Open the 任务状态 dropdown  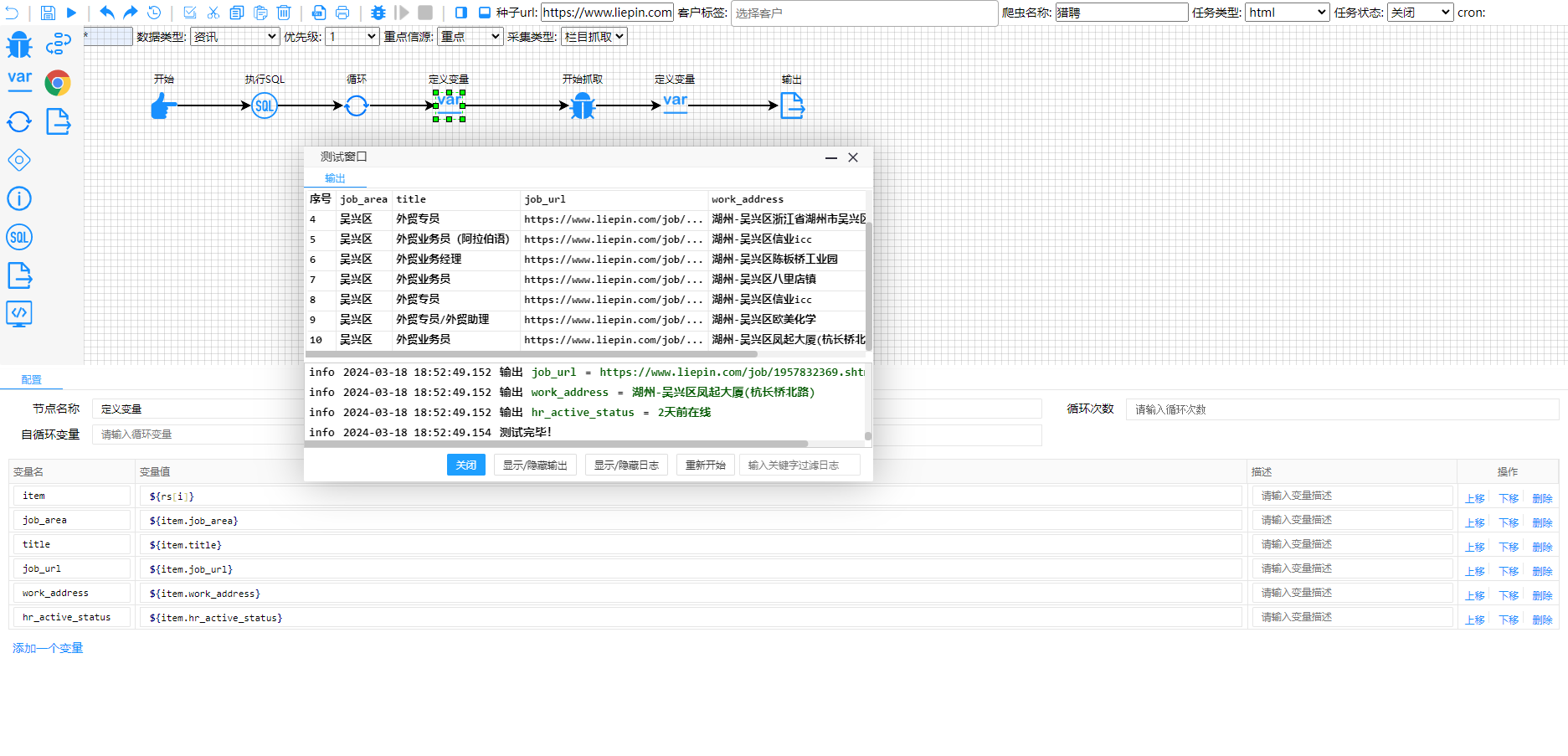pos(1420,13)
